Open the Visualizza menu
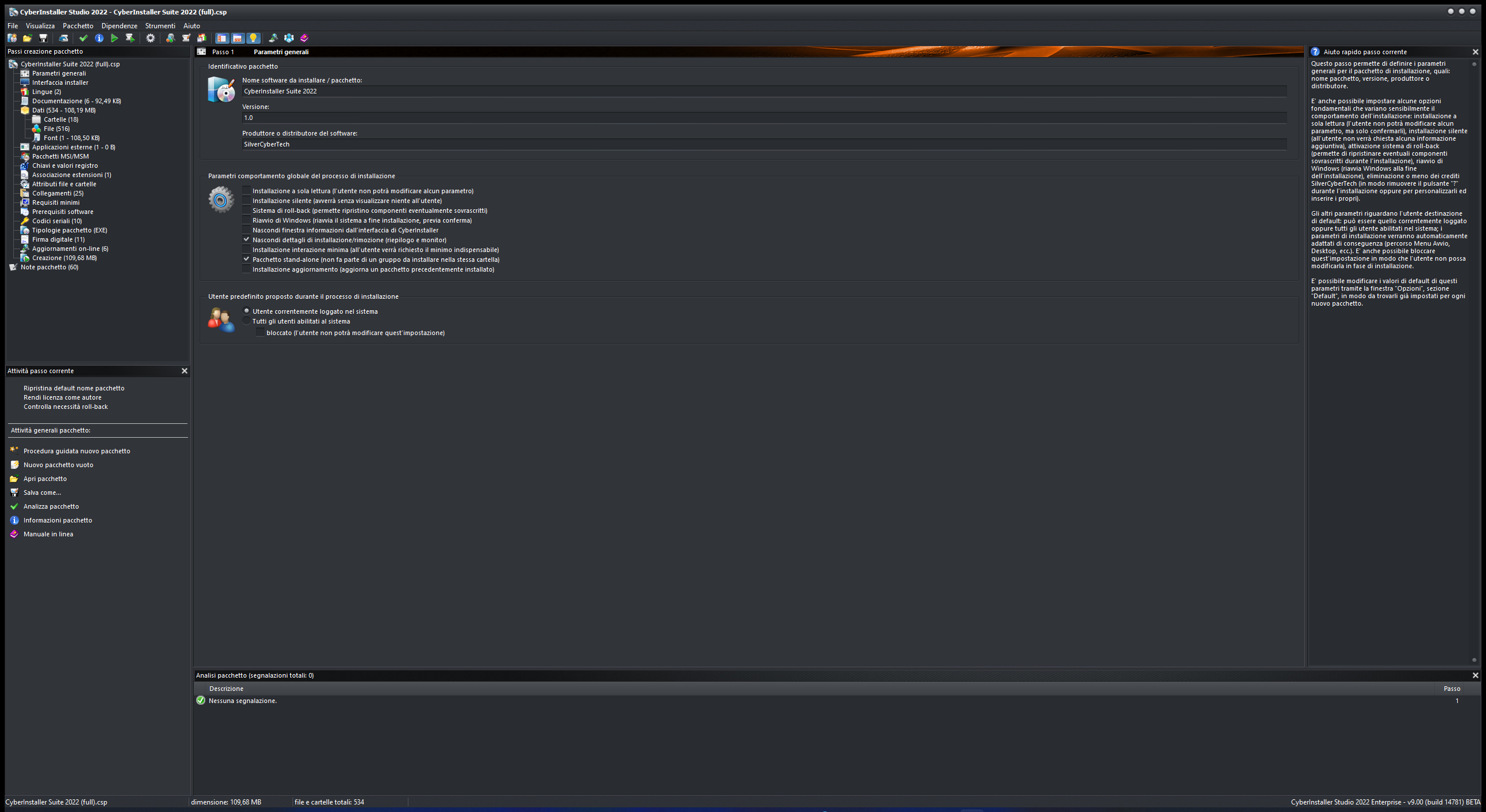The width and height of the screenshot is (1486, 812). 40,26
